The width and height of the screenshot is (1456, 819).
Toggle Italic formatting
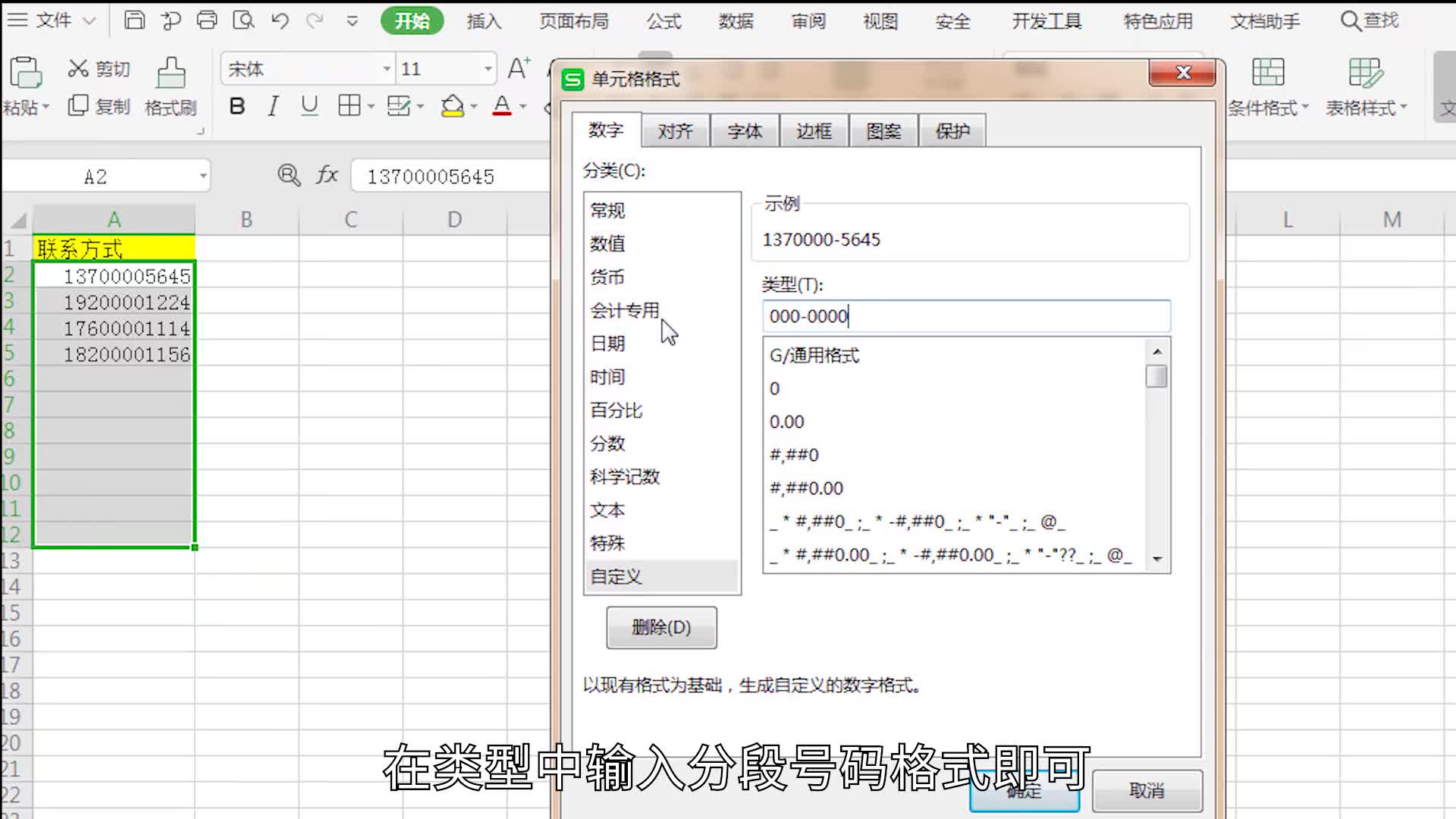pyautogui.click(x=273, y=106)
